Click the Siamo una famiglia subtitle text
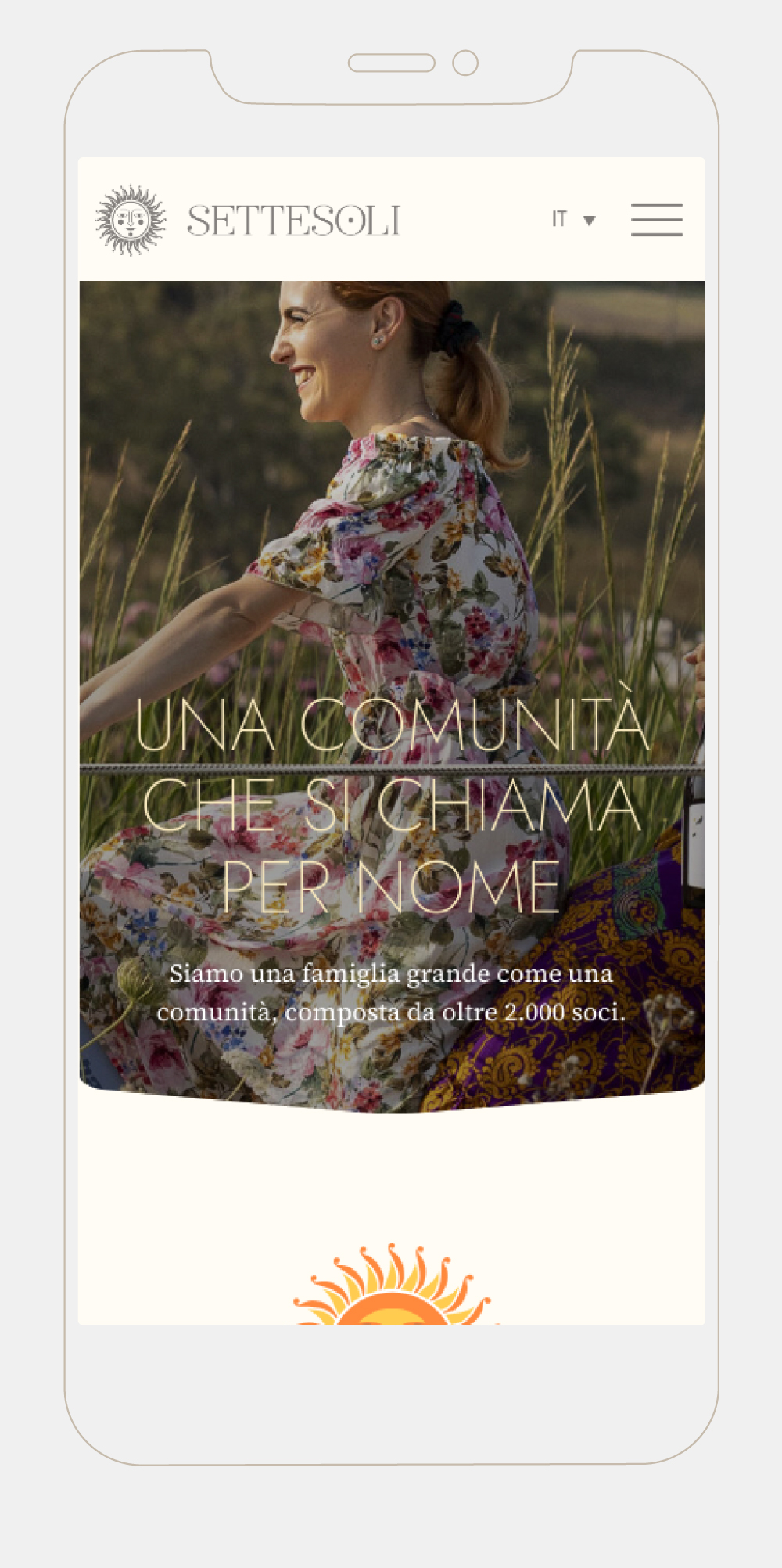782x1568 pixels. click(391, 993)
